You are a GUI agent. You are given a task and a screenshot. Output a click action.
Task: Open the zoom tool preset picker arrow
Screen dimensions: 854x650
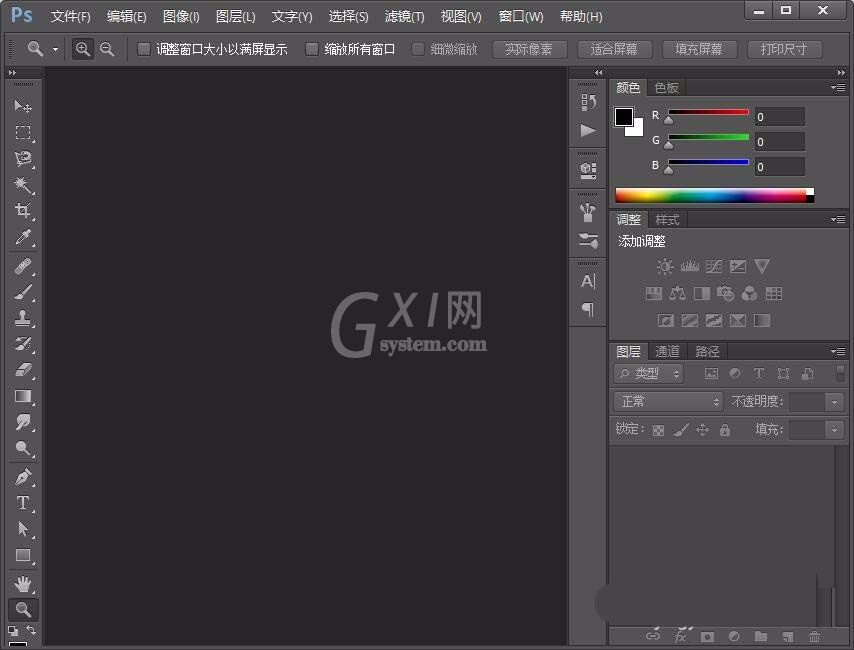(56, 49)
